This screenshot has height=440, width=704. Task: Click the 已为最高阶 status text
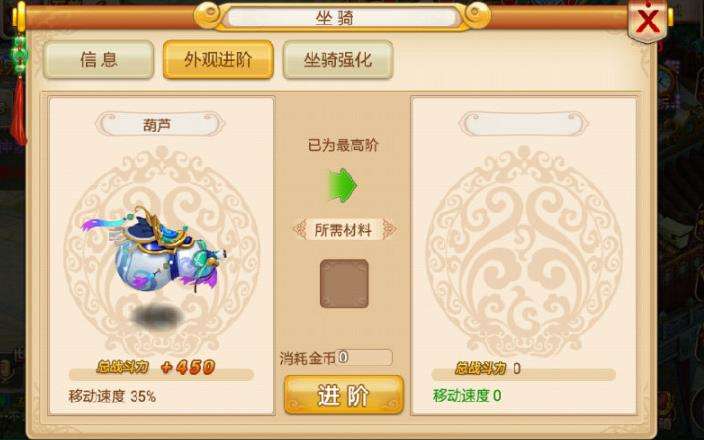(343, 145)
